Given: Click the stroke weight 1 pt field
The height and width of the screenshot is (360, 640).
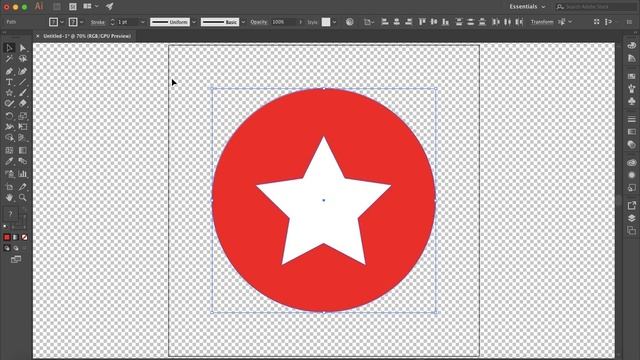Looking at the screenshot, I should point(127,22).
